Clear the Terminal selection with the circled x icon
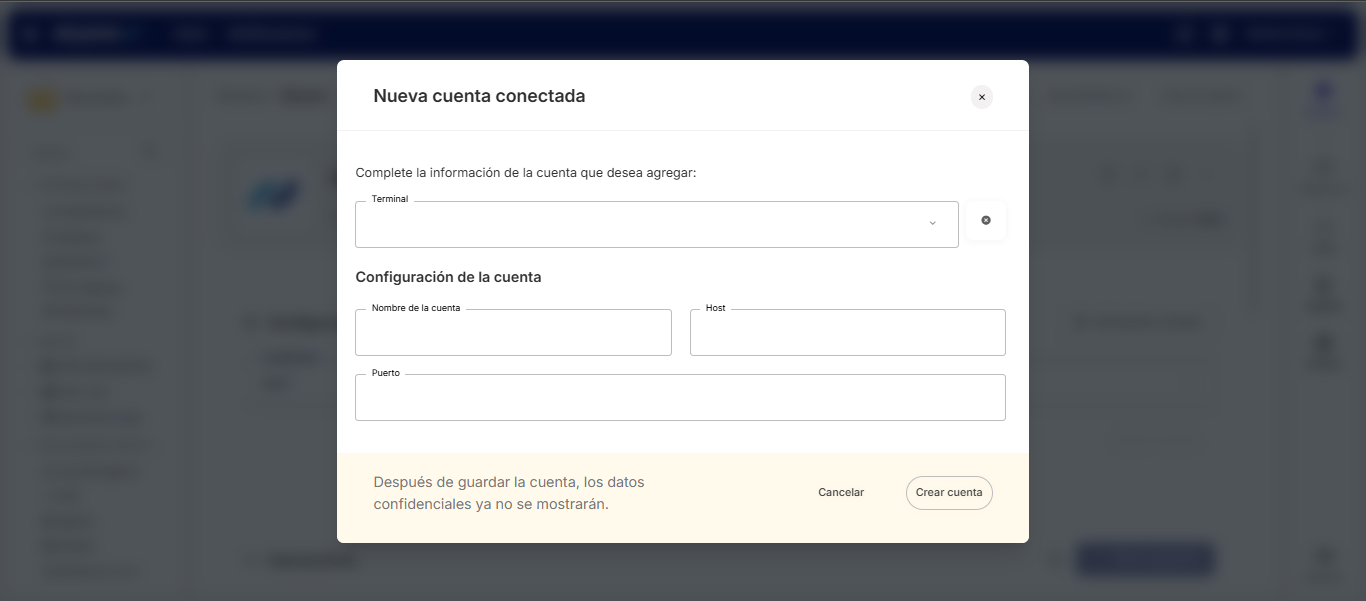Screen dimensions: 1366x601 click(986, 221)
